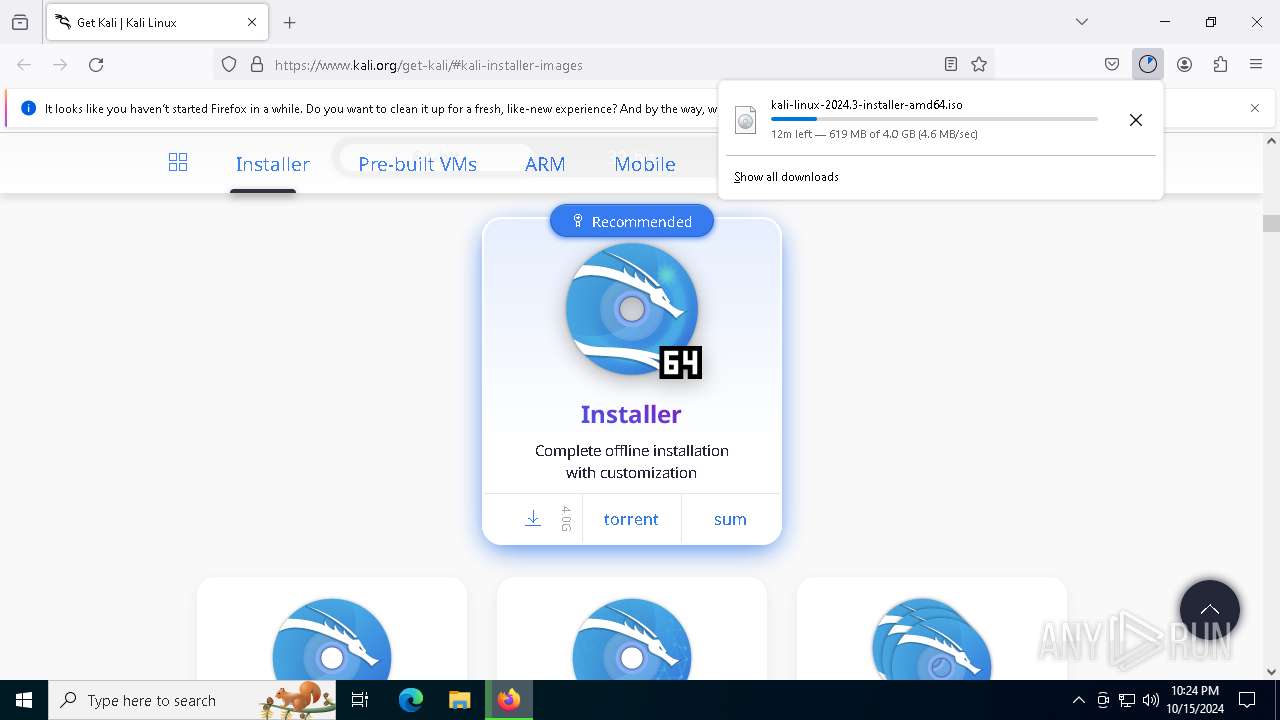Open the taskbar clock and date
This screenshot has width=1280, height=720.
pos(1195,700)
